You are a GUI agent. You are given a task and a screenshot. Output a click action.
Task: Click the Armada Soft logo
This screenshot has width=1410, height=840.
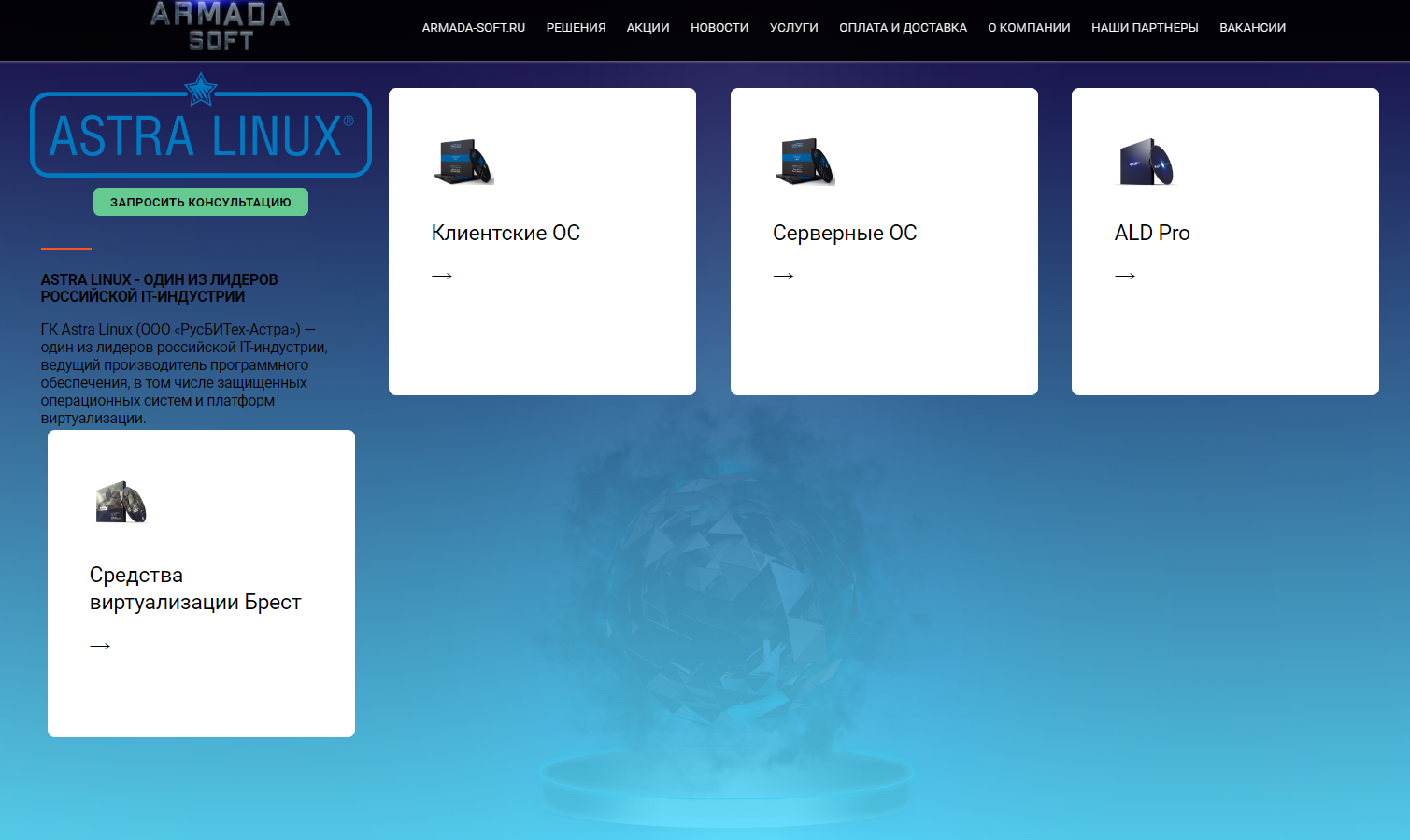pyautogui.click(x=221, y=25)
